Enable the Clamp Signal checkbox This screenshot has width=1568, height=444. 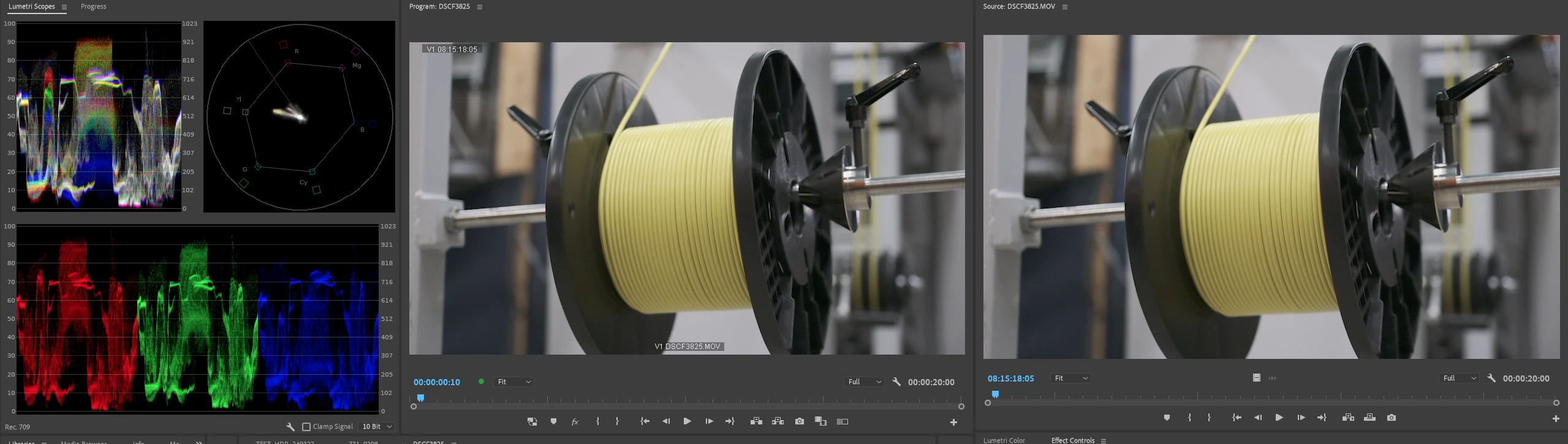[306, 427]
